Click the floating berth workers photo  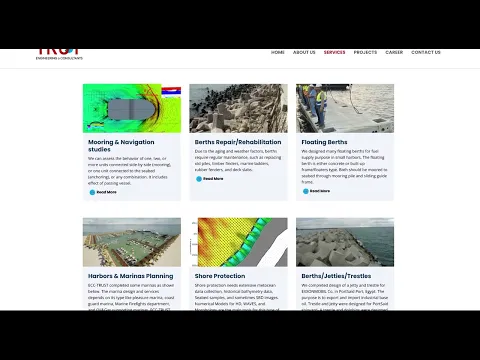[x=345, y=108]
